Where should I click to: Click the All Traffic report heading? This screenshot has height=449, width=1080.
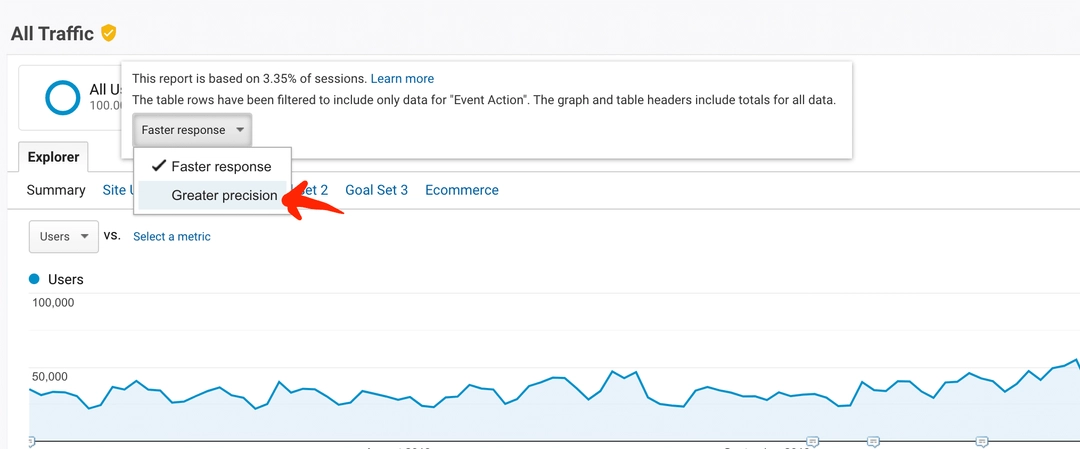coord(52,34)
